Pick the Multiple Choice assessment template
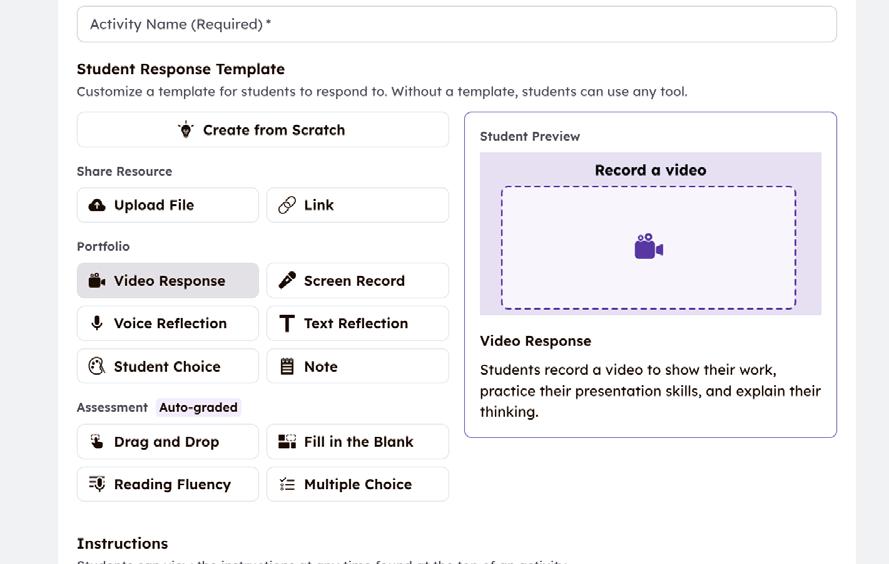Screen dimensions: 889x564 click(x=358, y=484)
